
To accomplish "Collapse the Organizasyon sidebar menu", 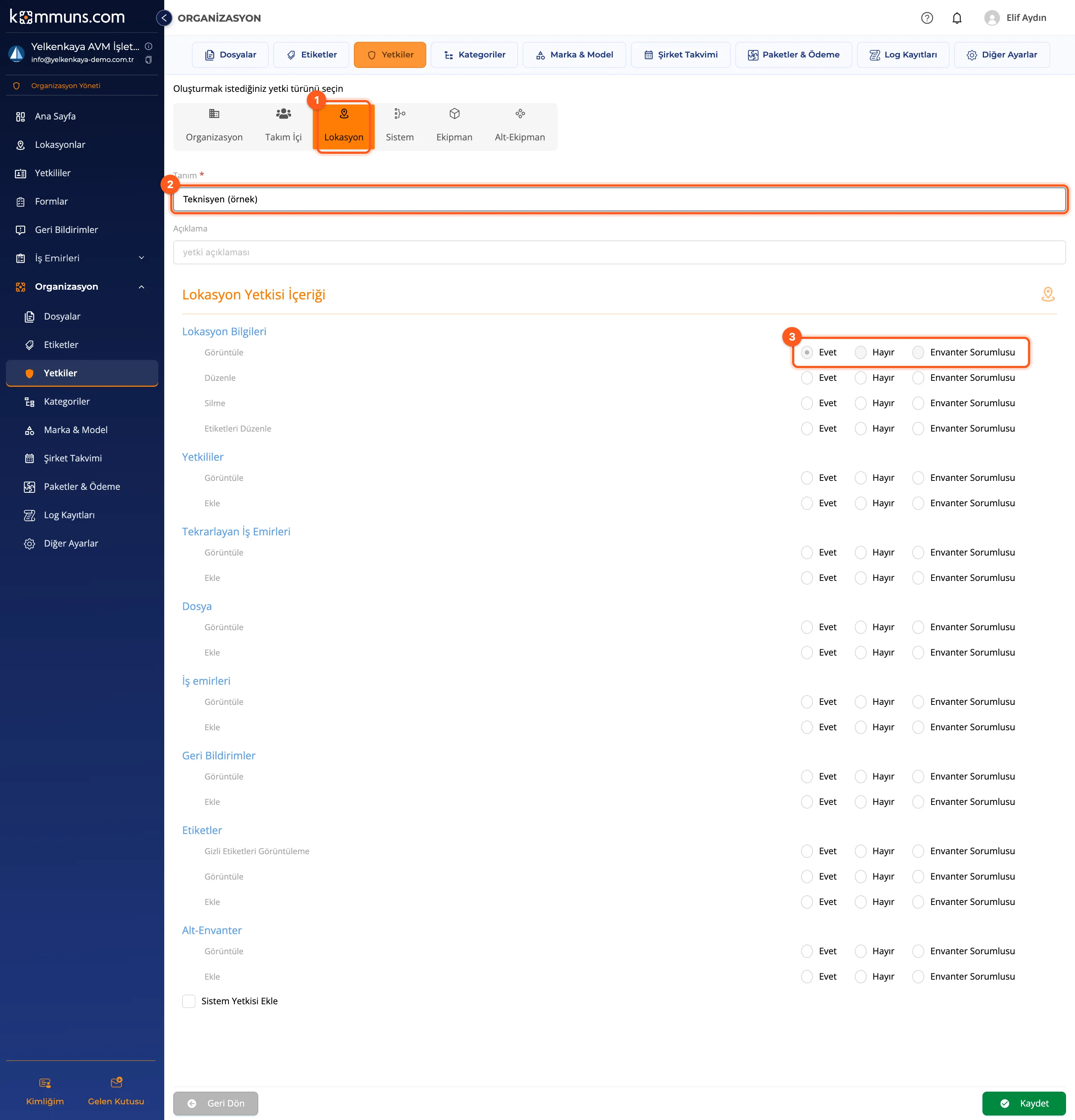I will coord(82,287).
